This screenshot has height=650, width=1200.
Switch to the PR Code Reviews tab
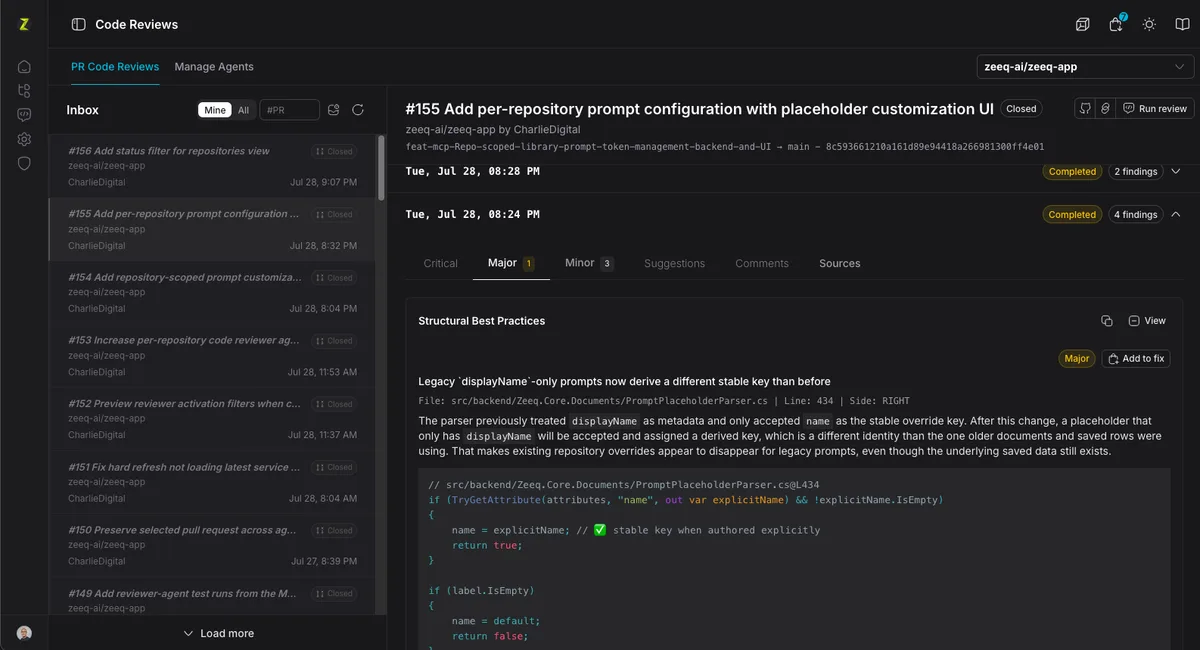click(115, 67)
